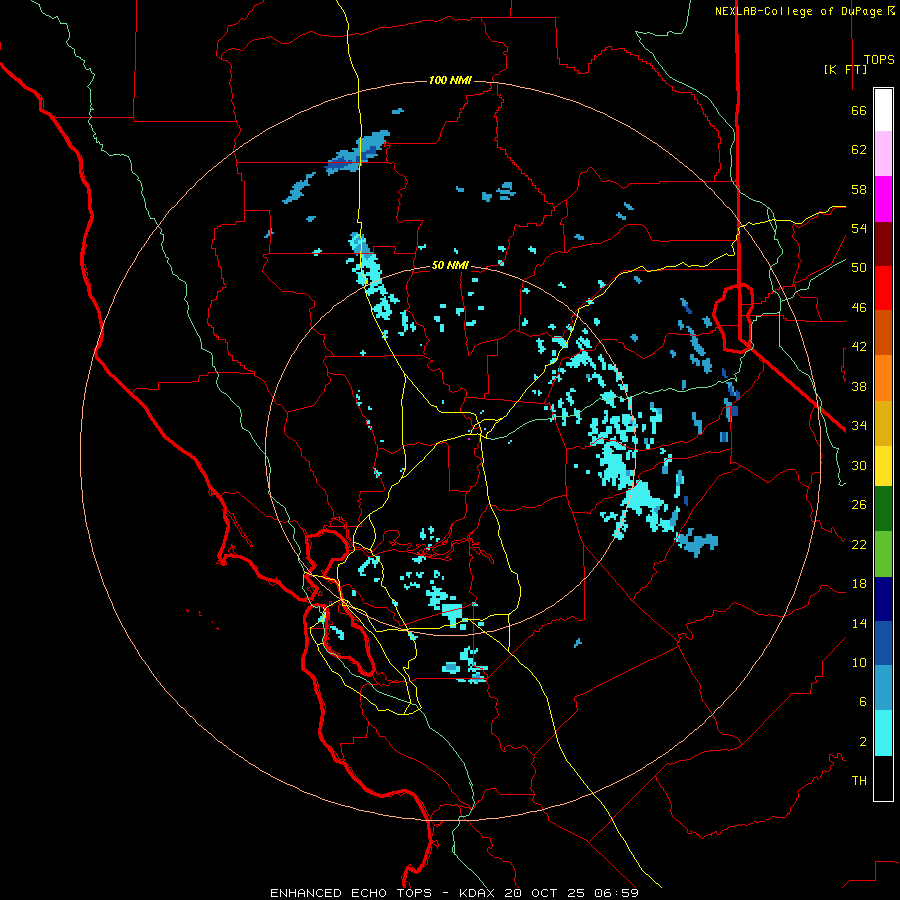Click the 30 value on the legend
Viewport: 900px width, 900px height.
pos(859,465)
